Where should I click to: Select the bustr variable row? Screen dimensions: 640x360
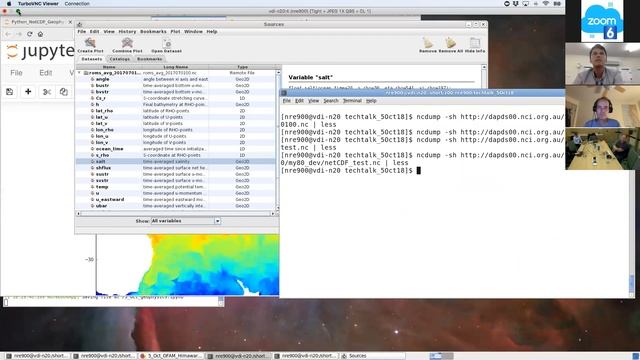(x=176, y=85)
